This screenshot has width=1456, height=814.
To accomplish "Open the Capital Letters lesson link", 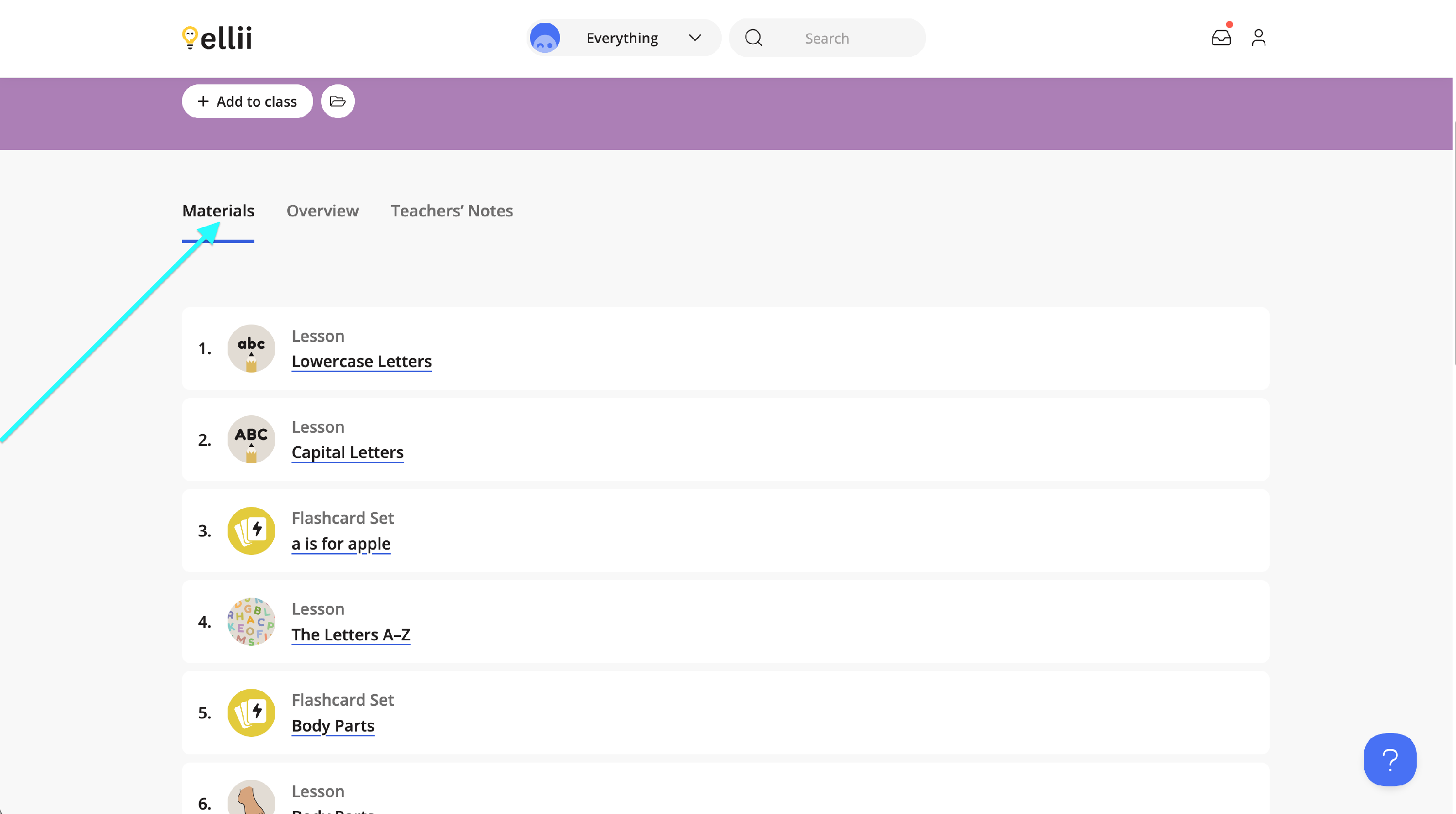I will (x=347, y=452).
